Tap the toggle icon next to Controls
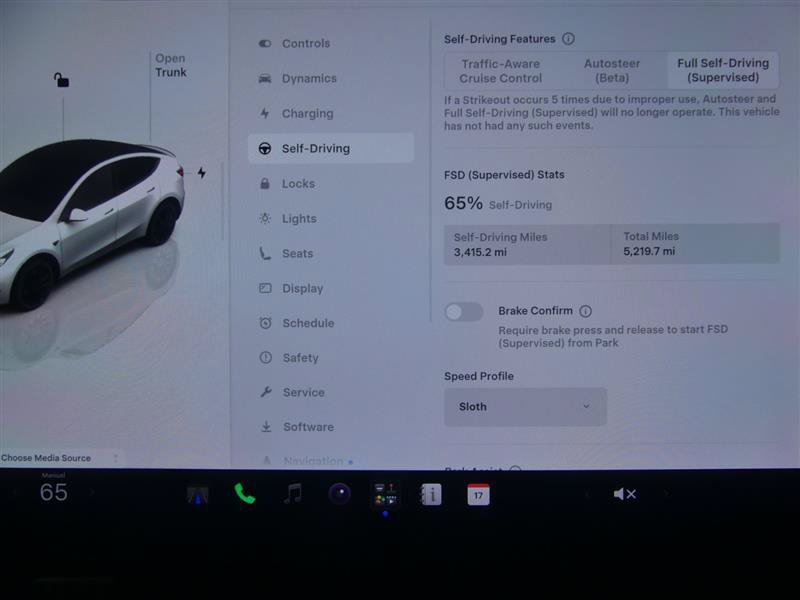800x600 pixels. 265,43
